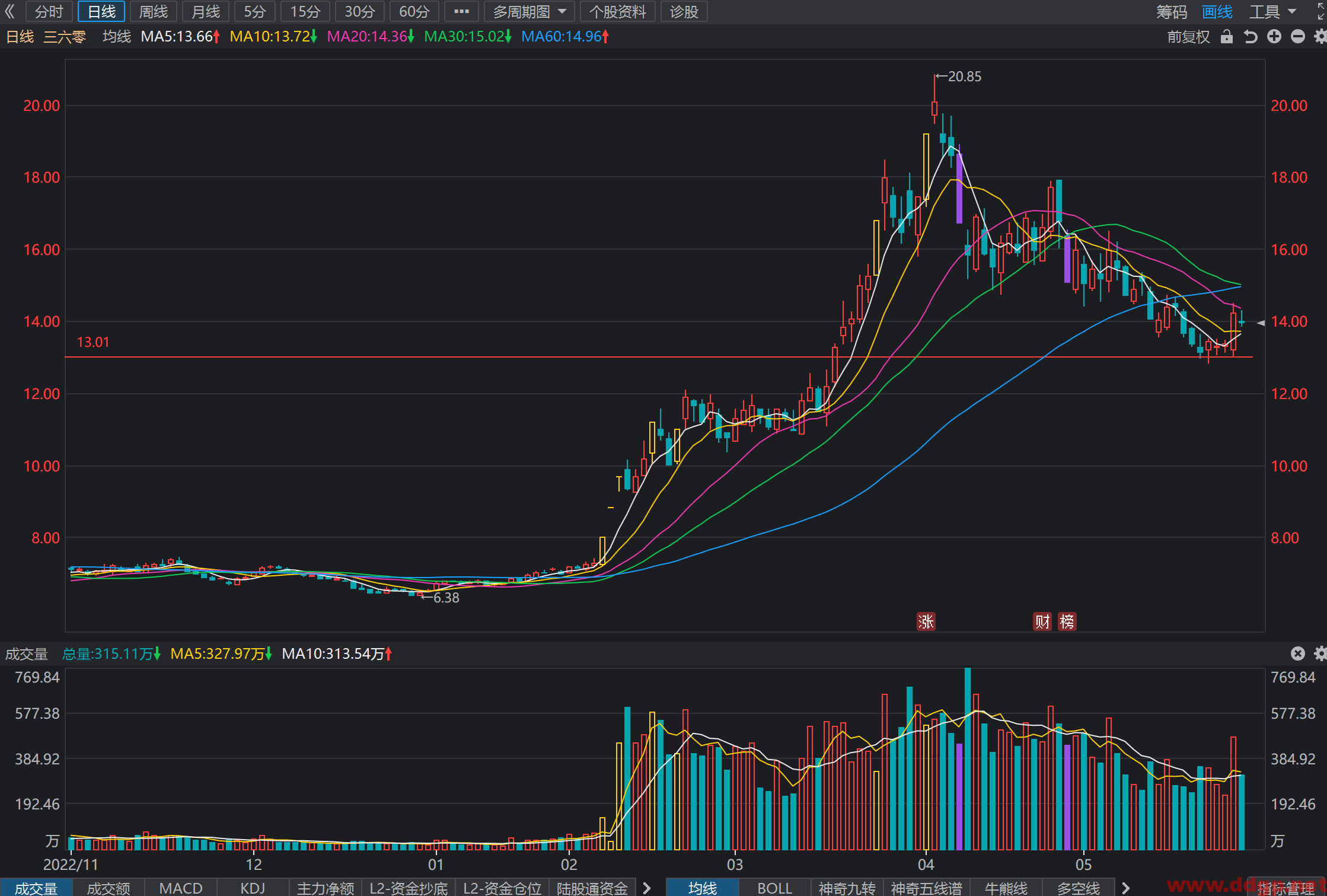This screenshot has width=1327, height=896.
Task: Click the lock icon beside 前复权
Action: (1227, 37)
